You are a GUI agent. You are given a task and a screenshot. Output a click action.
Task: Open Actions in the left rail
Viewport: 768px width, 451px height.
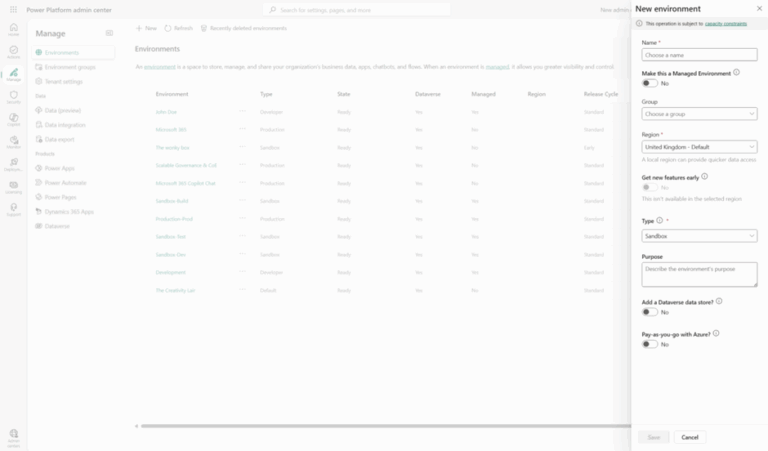(x=14, y=52)
